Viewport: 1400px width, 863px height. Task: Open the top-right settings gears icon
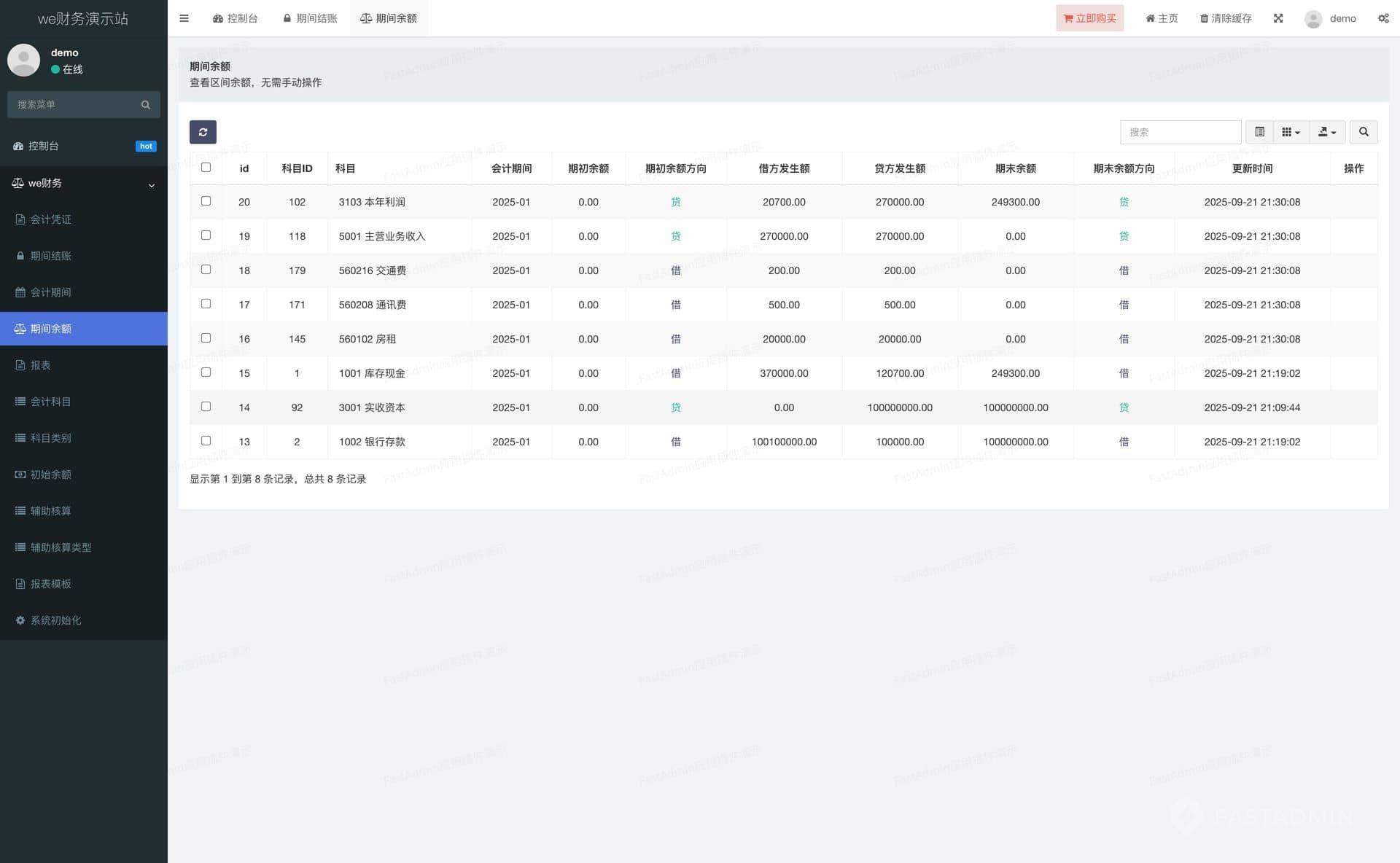1382,18
